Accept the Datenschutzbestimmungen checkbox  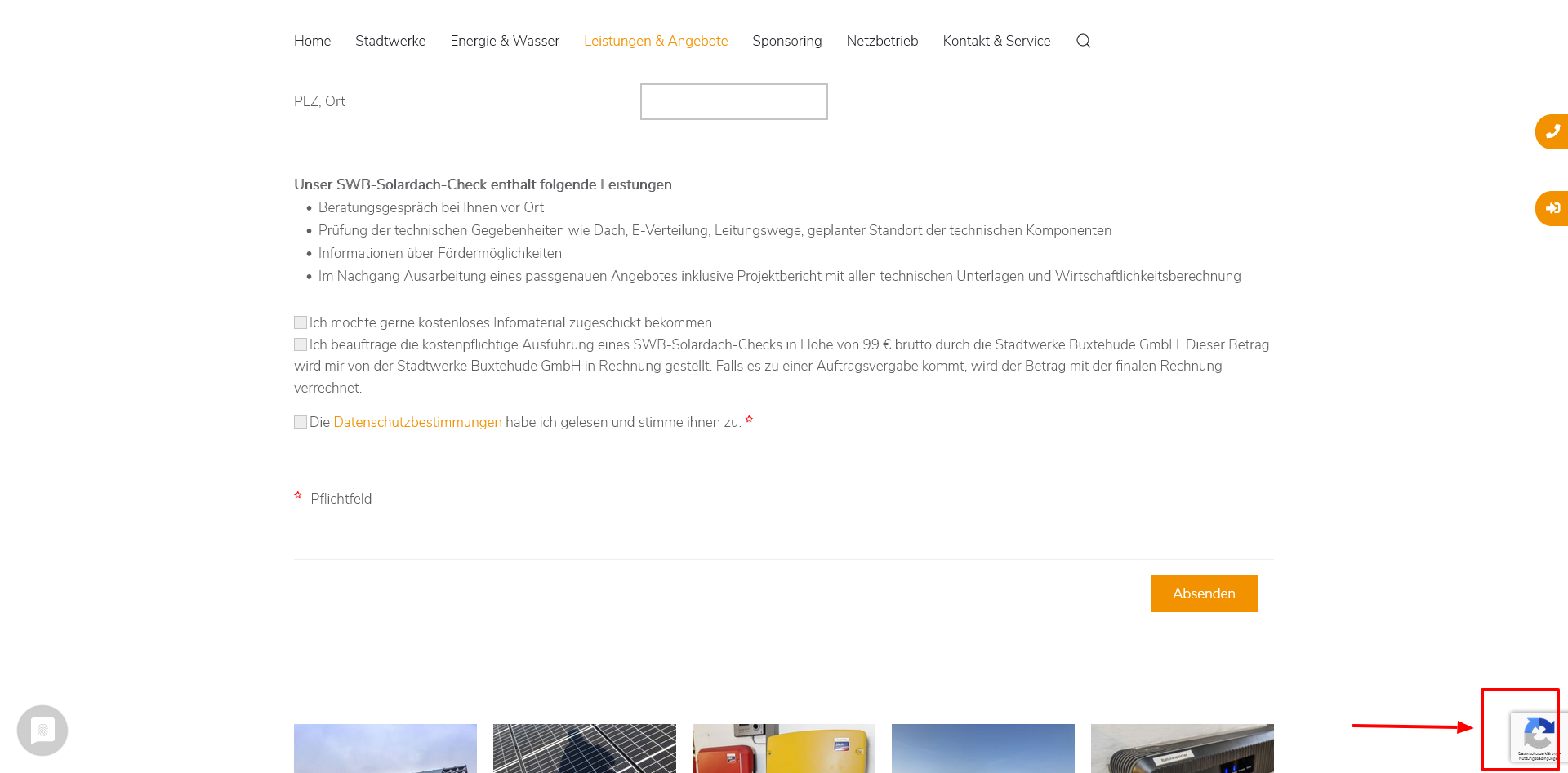pyautogui.click(x=301, y=422)
